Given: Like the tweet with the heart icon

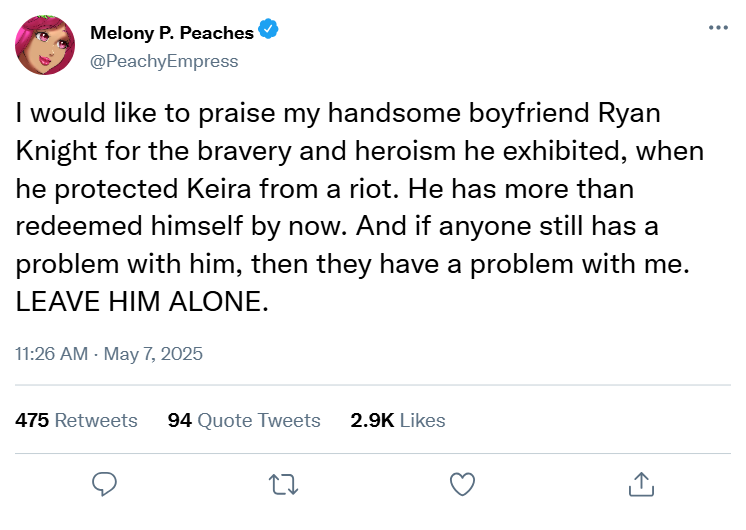Looking at the screenshot, I should pyautogui.click(x=461, y=484).
